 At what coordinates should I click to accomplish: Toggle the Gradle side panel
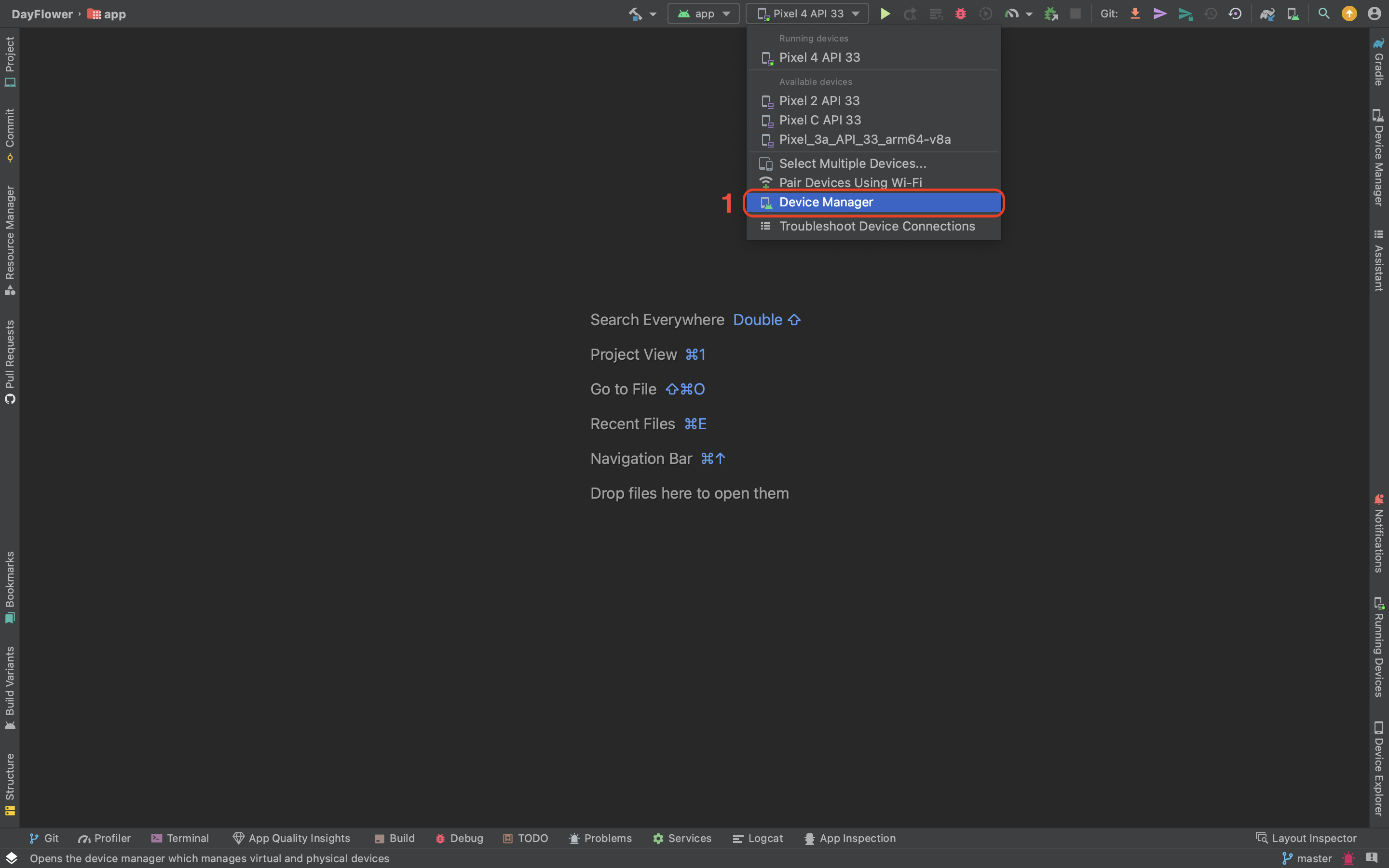click(x=1379, y=62)
